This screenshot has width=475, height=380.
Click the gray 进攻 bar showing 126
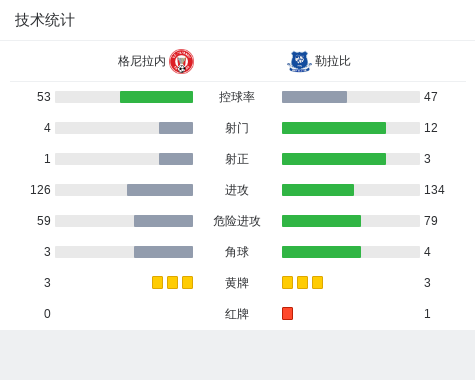[x=160, y=190]
